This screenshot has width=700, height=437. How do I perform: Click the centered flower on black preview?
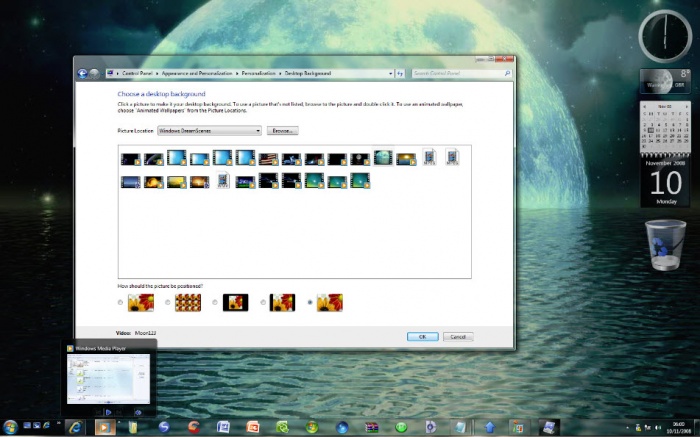pos(235,303)
